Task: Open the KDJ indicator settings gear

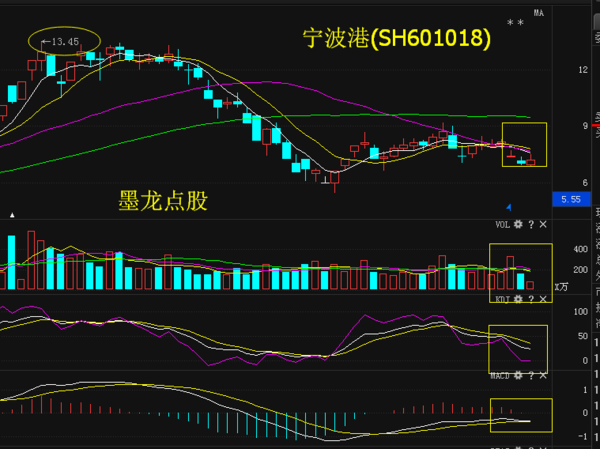Action: point(518,299)
